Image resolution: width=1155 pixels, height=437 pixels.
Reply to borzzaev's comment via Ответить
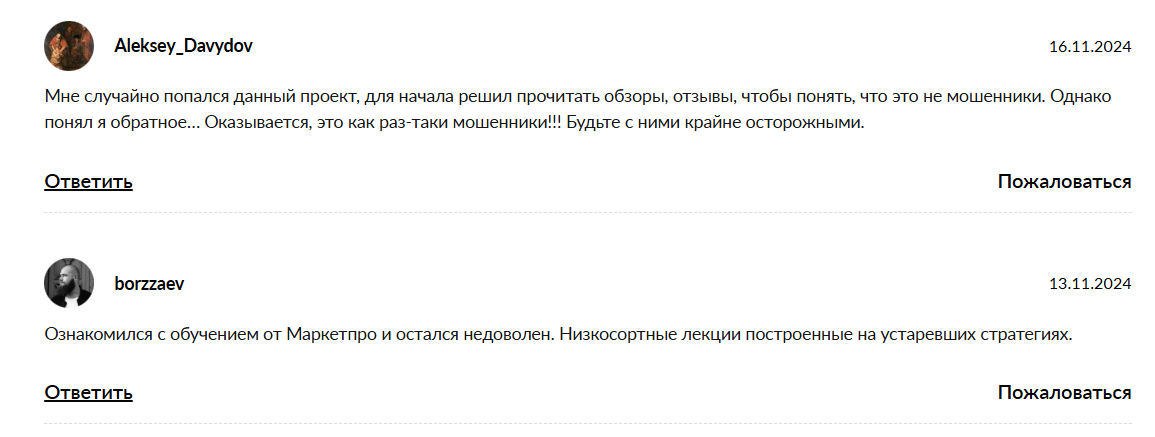pos(88,392)
